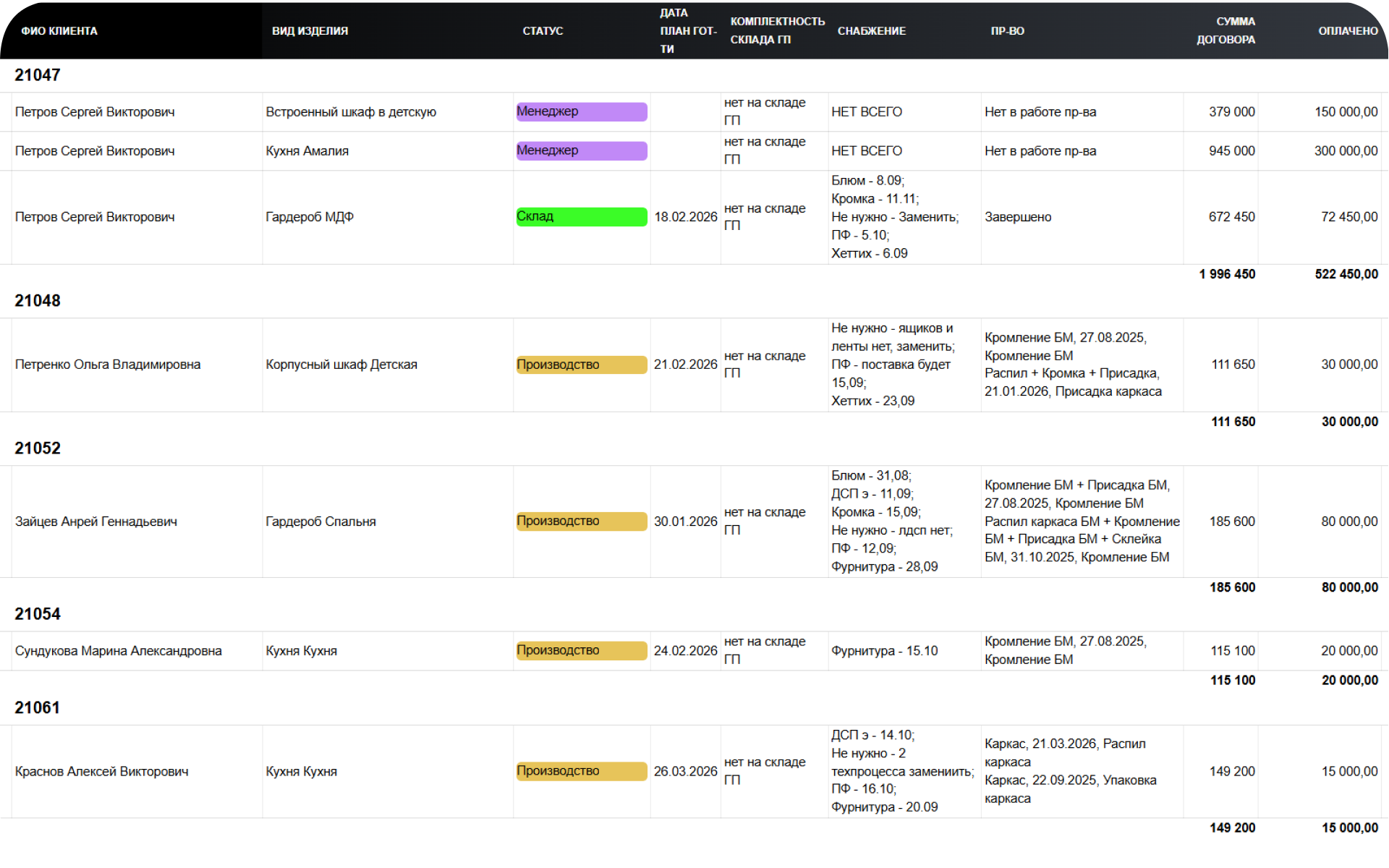The image size is (1389, 868).
Task: Select group header 21061
Action: (x=38, y=707)
